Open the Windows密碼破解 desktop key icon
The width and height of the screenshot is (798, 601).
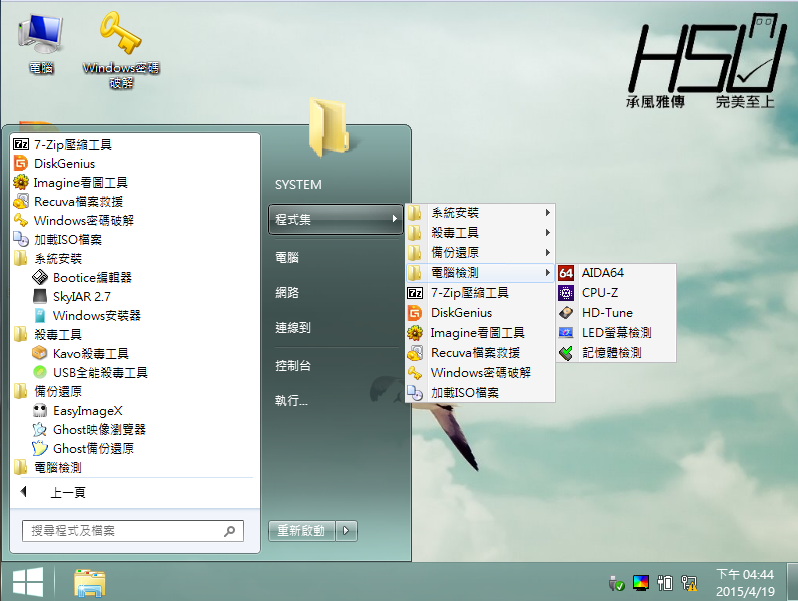click(x=121, y=49)
